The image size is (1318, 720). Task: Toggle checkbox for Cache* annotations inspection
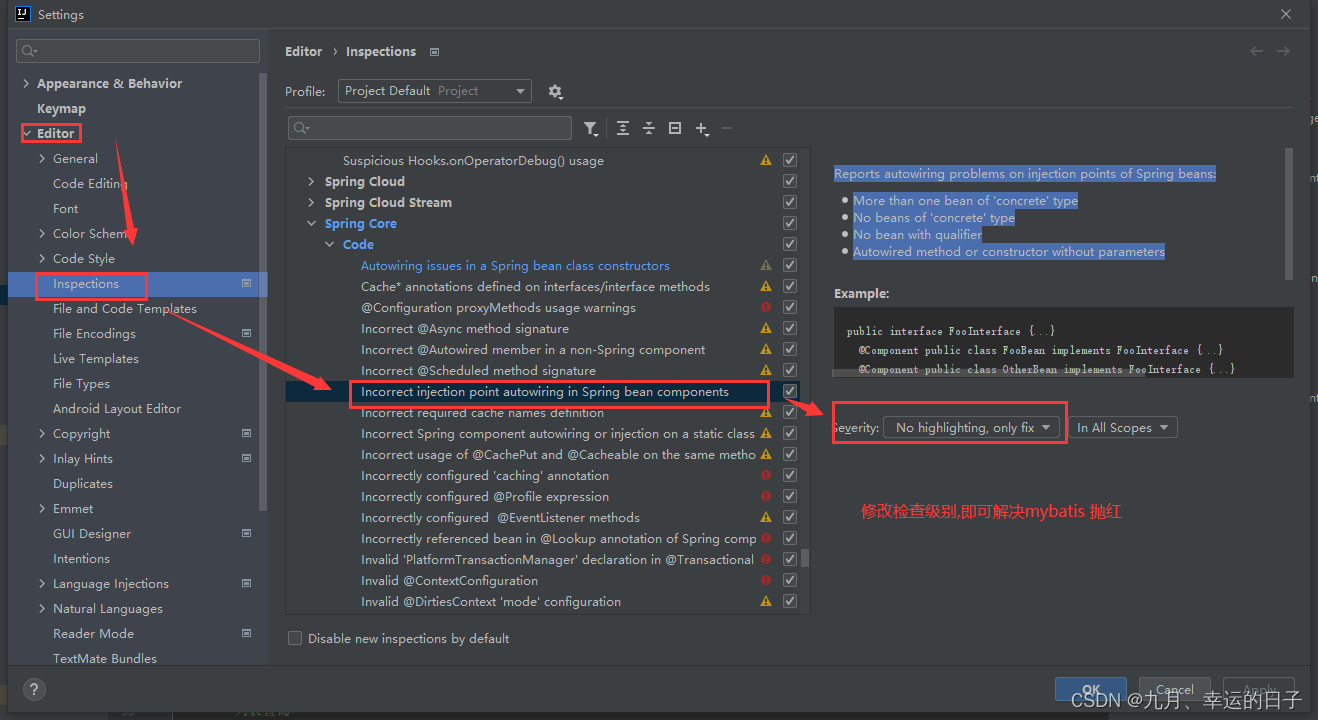point(790,287)
